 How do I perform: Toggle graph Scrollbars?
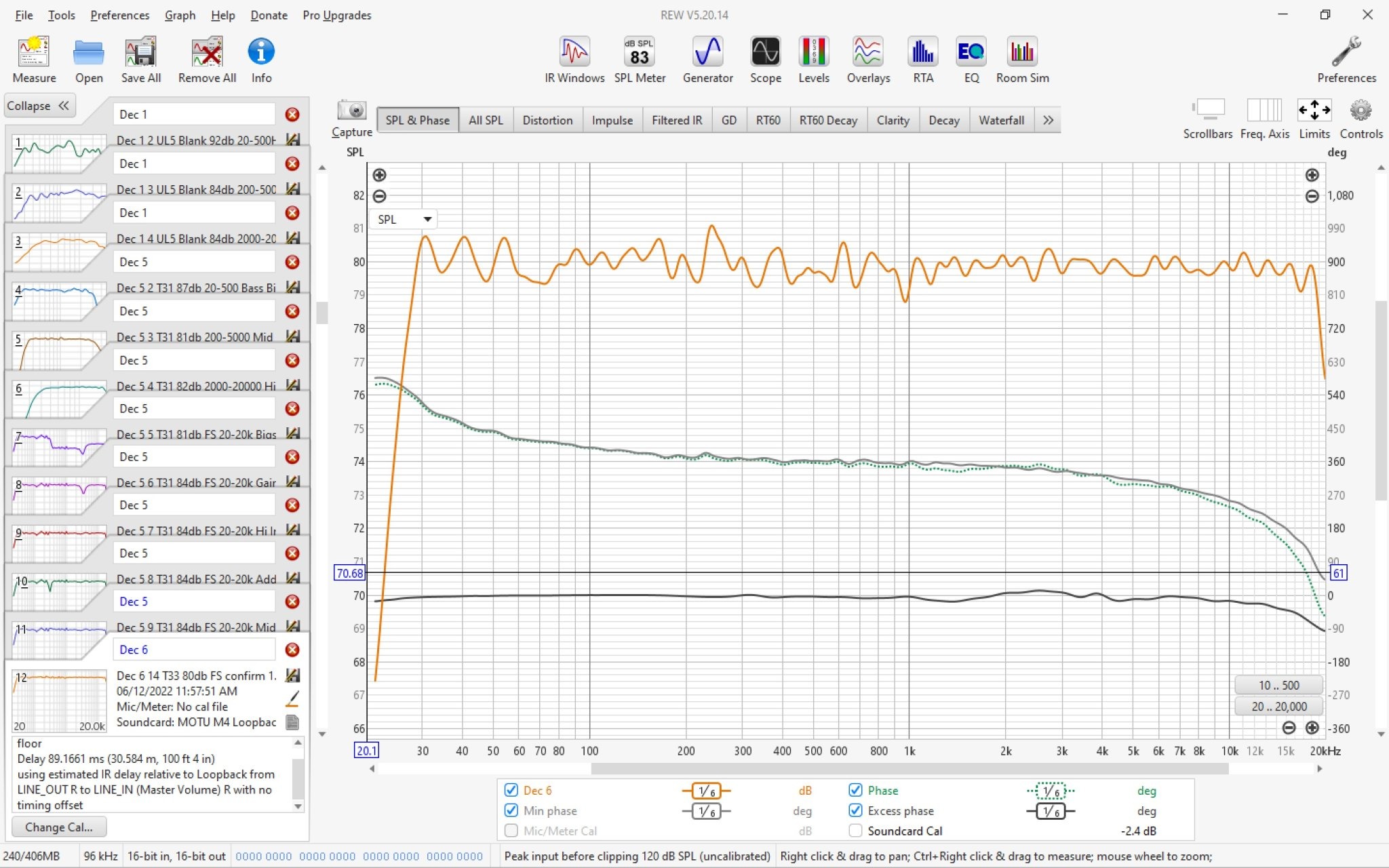1207,119
